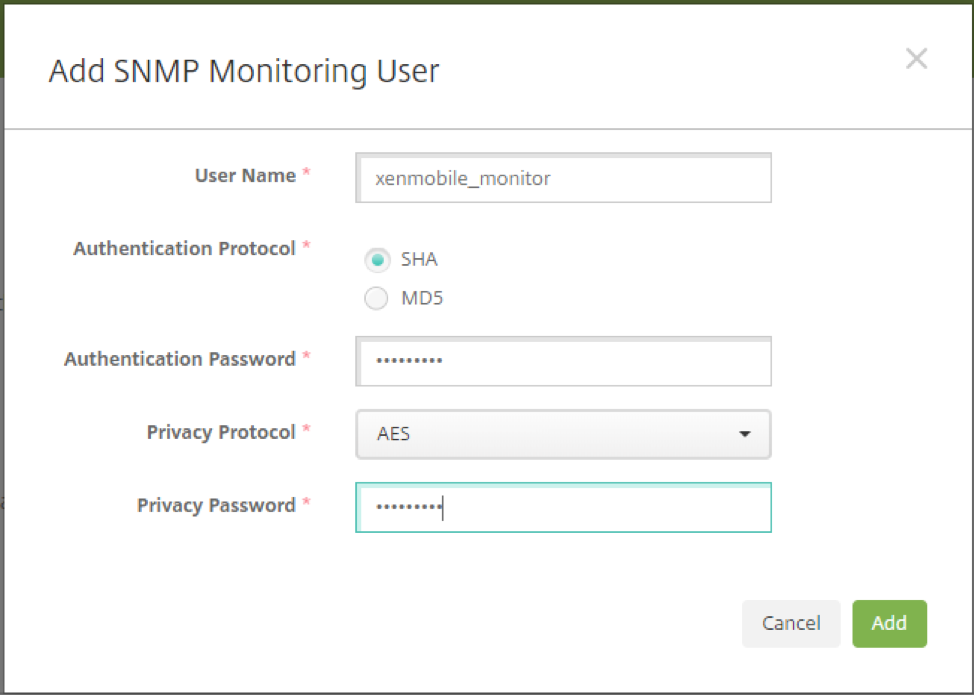Click the Authentication Password label text

point(180,359)
